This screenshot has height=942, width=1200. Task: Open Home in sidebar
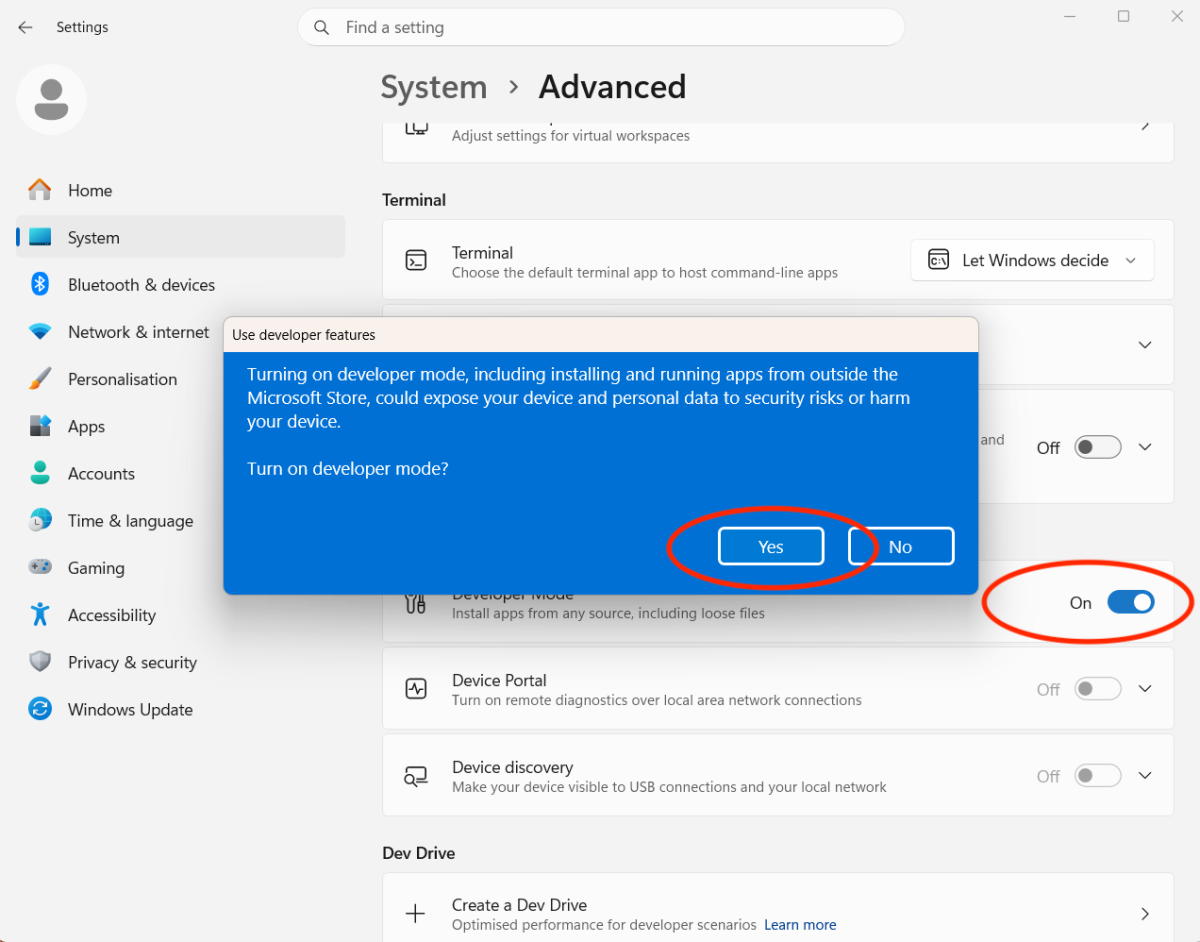180,190
